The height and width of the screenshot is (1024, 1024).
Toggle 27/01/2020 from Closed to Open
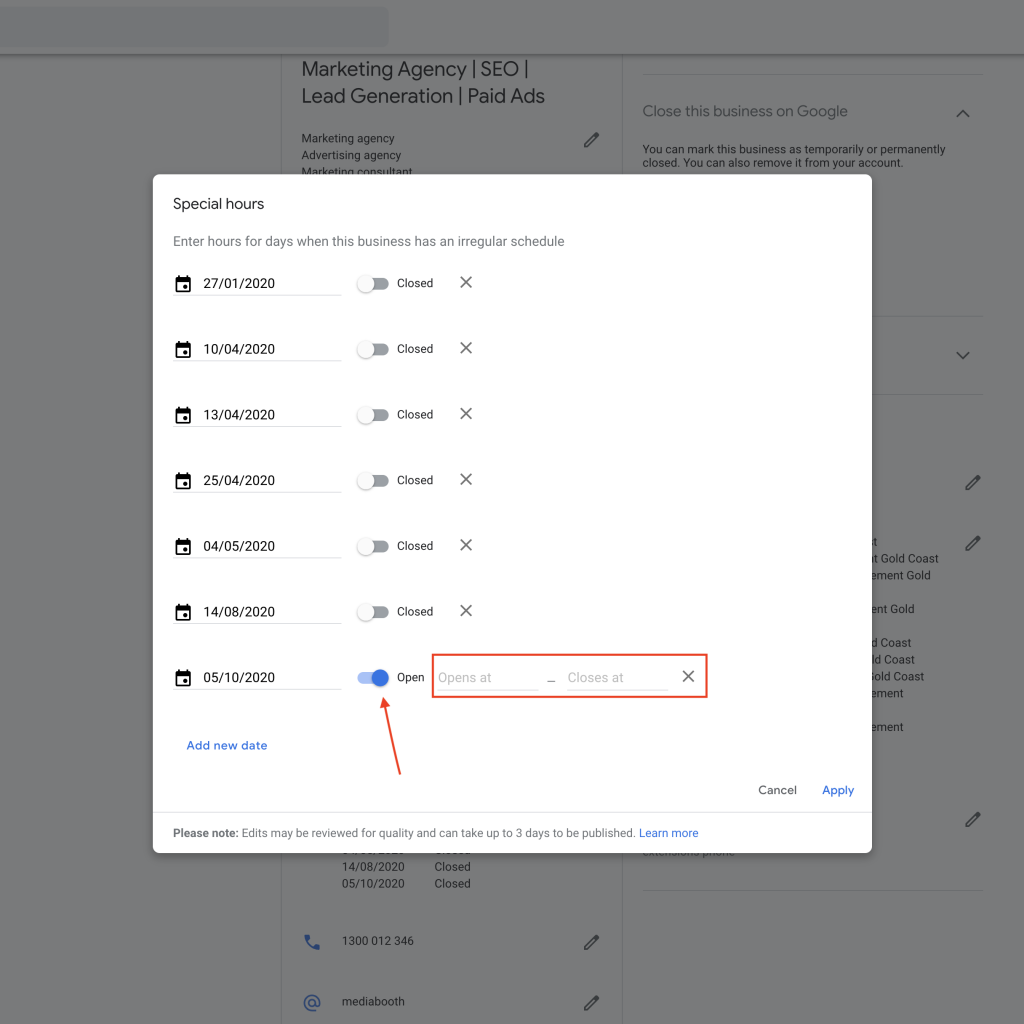pyautogui.click(x=372, y=283)
